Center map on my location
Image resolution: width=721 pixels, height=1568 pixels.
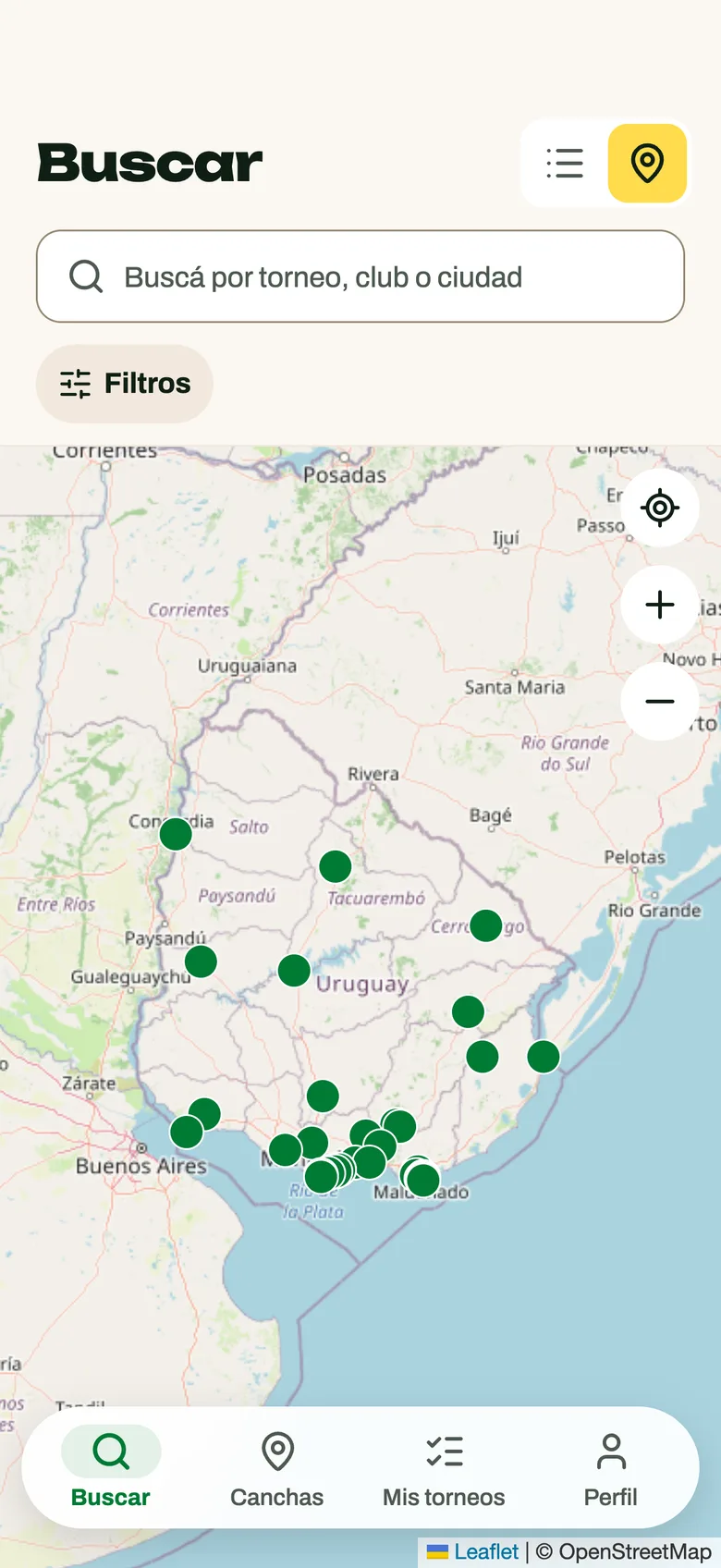660,508
